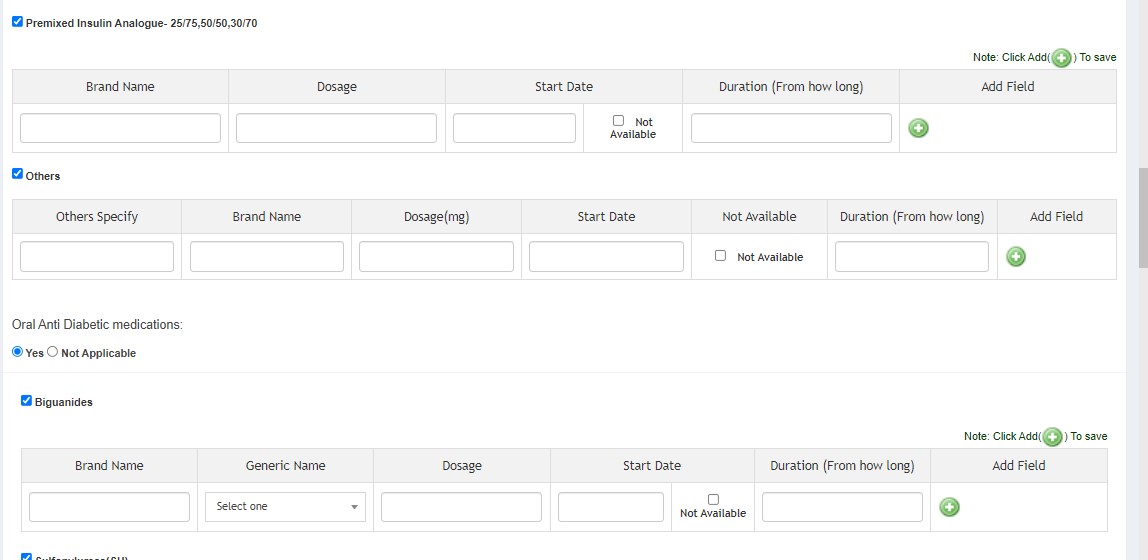Click Dosage(mg) field in Others row
This screenshot has width=1148, height=560.
tap(436, 257)
